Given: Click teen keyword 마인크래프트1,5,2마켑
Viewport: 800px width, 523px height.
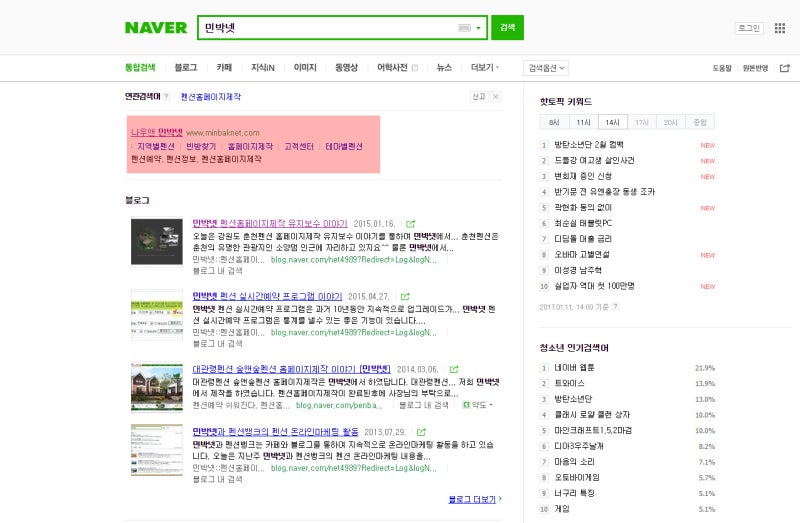Looking at the screenshot, I should pos(593,430).
